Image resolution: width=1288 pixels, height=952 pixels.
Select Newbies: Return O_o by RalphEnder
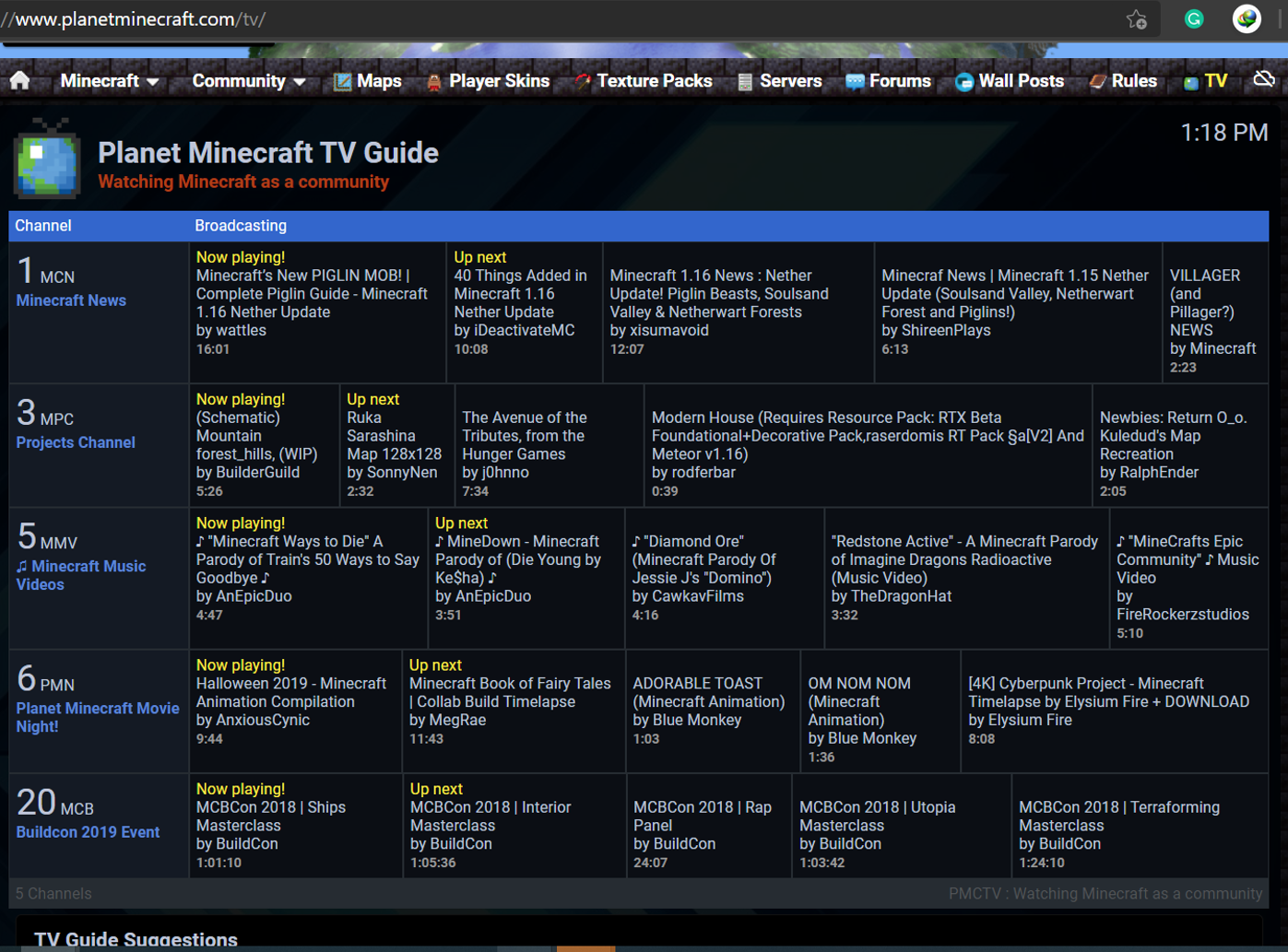pos(1180,445)
